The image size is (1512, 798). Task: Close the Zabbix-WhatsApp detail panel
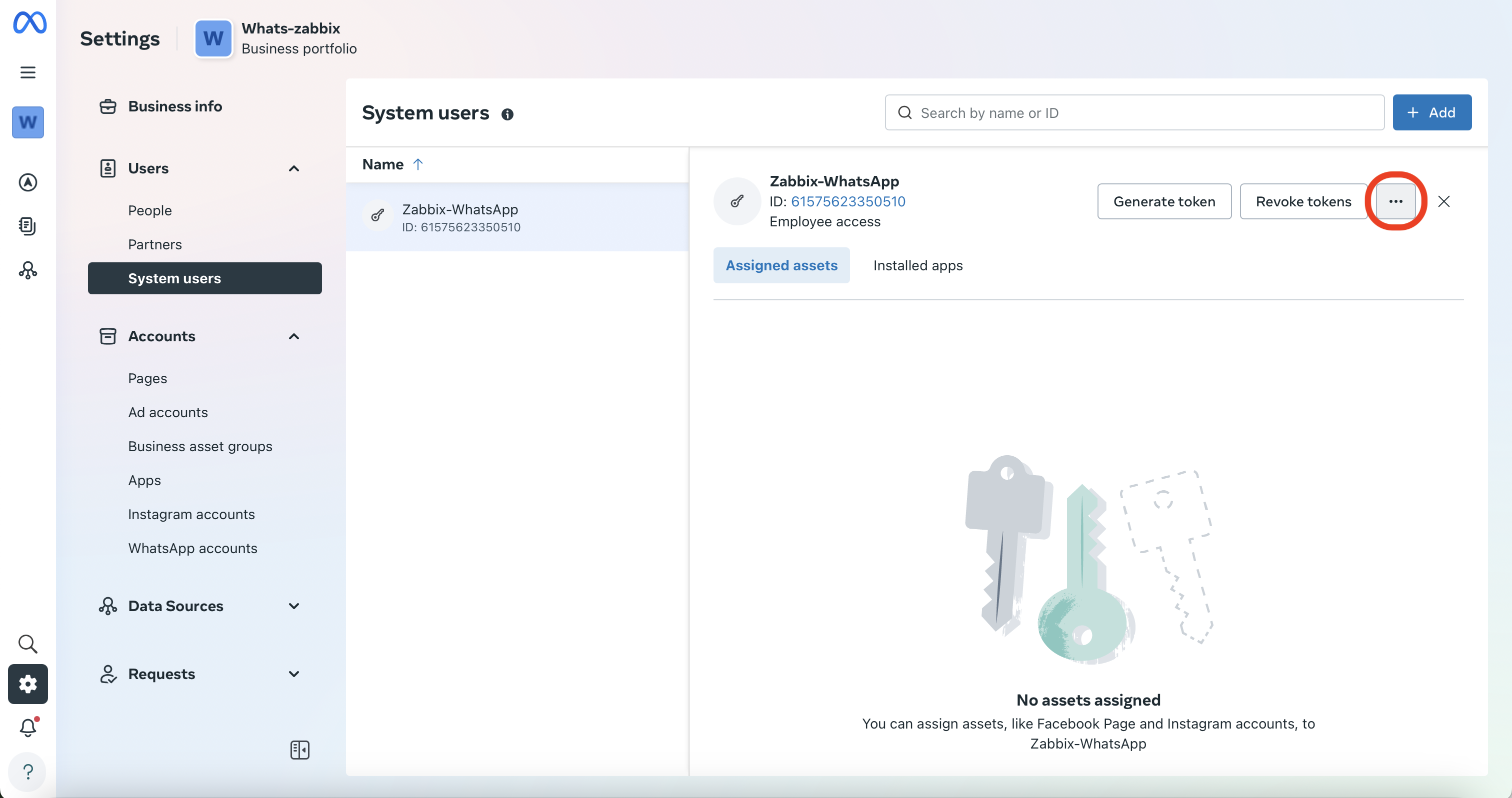pos(1444,201)
